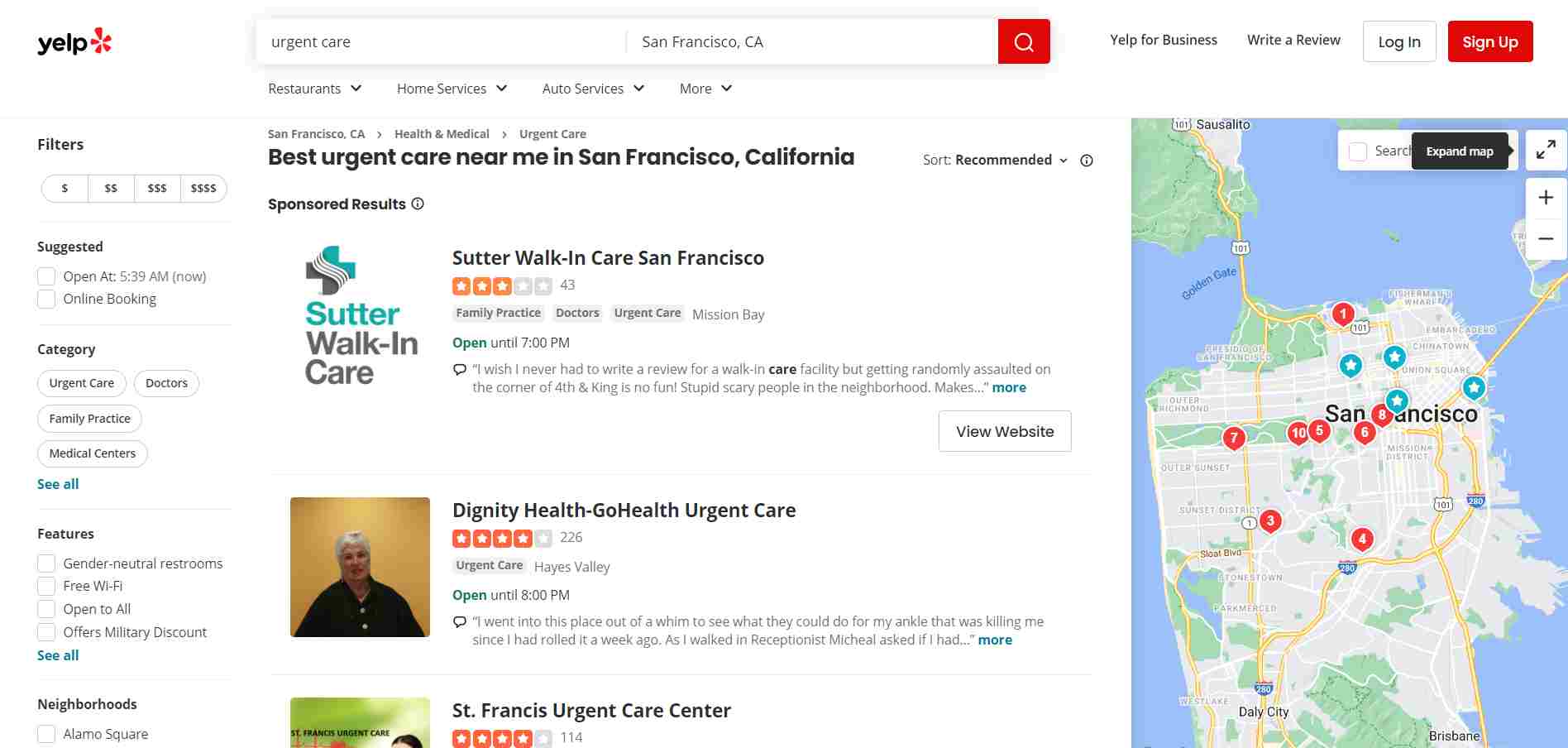
Task: Select Yelp for Business
Action: pos(1164,40)
